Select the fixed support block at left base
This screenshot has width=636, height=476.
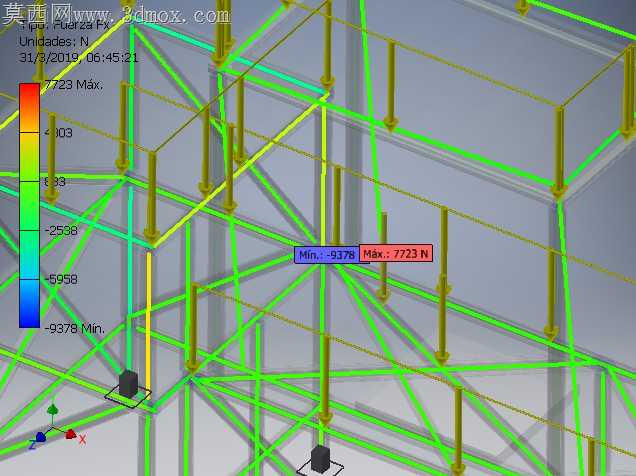tap(128, 384)
